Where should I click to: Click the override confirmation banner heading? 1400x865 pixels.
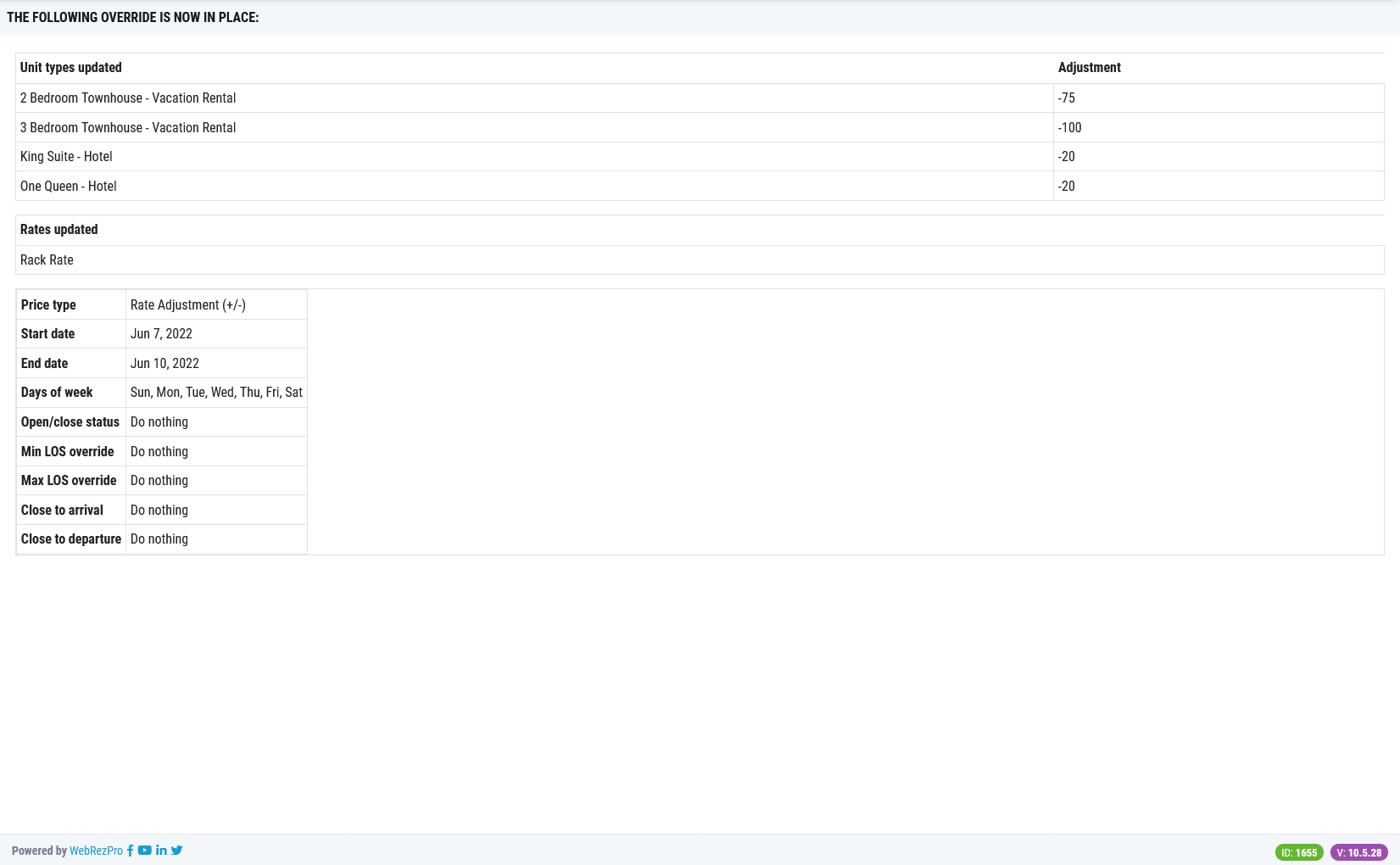point(132,16)
